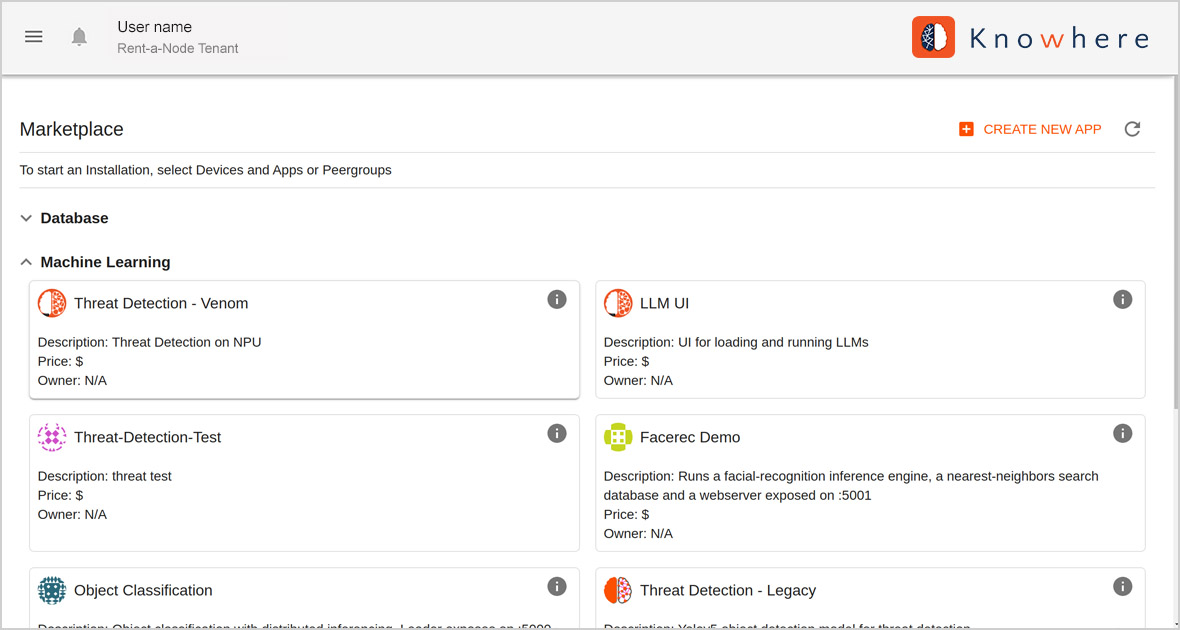Open info for Threat Detection - Legacy
This screenshot has width=1180, height=630.
pos(1122,586)
